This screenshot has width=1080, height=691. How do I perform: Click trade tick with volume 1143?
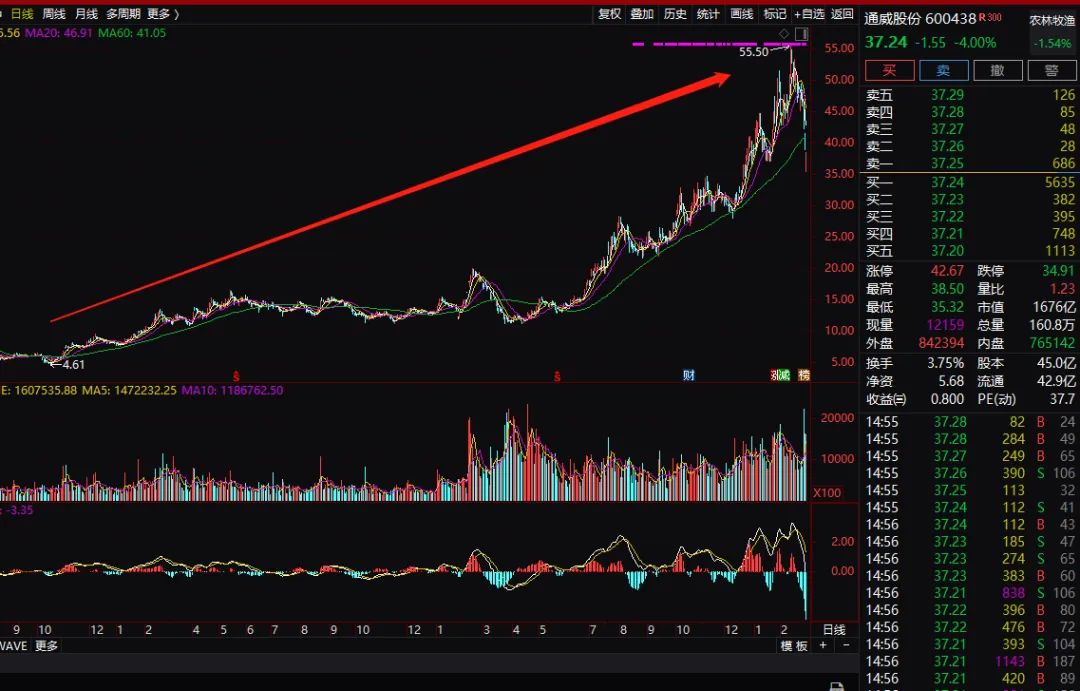(970, 661)
